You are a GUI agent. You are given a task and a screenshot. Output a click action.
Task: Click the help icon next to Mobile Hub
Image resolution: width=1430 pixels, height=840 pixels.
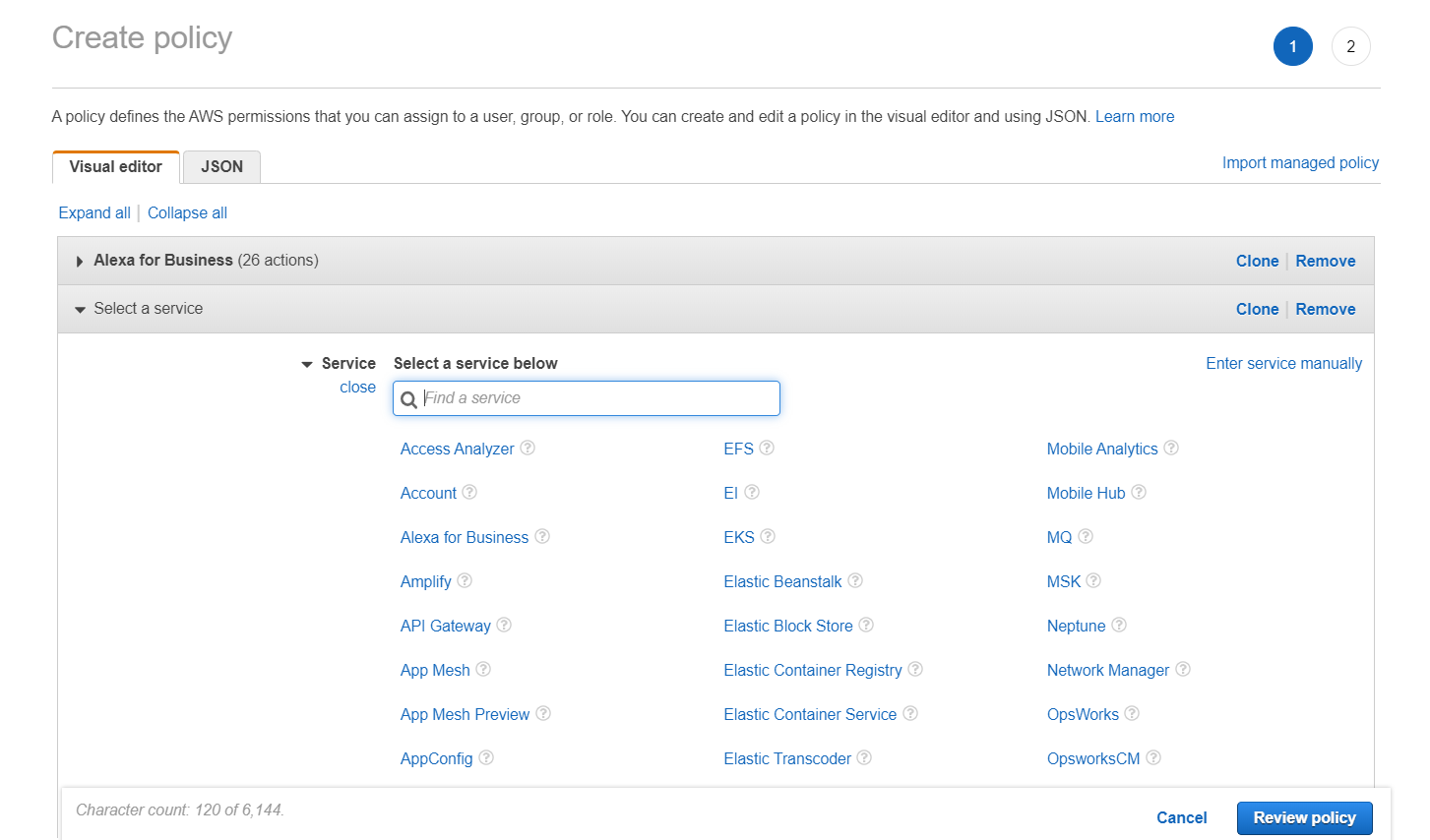tap(1139, 492)
